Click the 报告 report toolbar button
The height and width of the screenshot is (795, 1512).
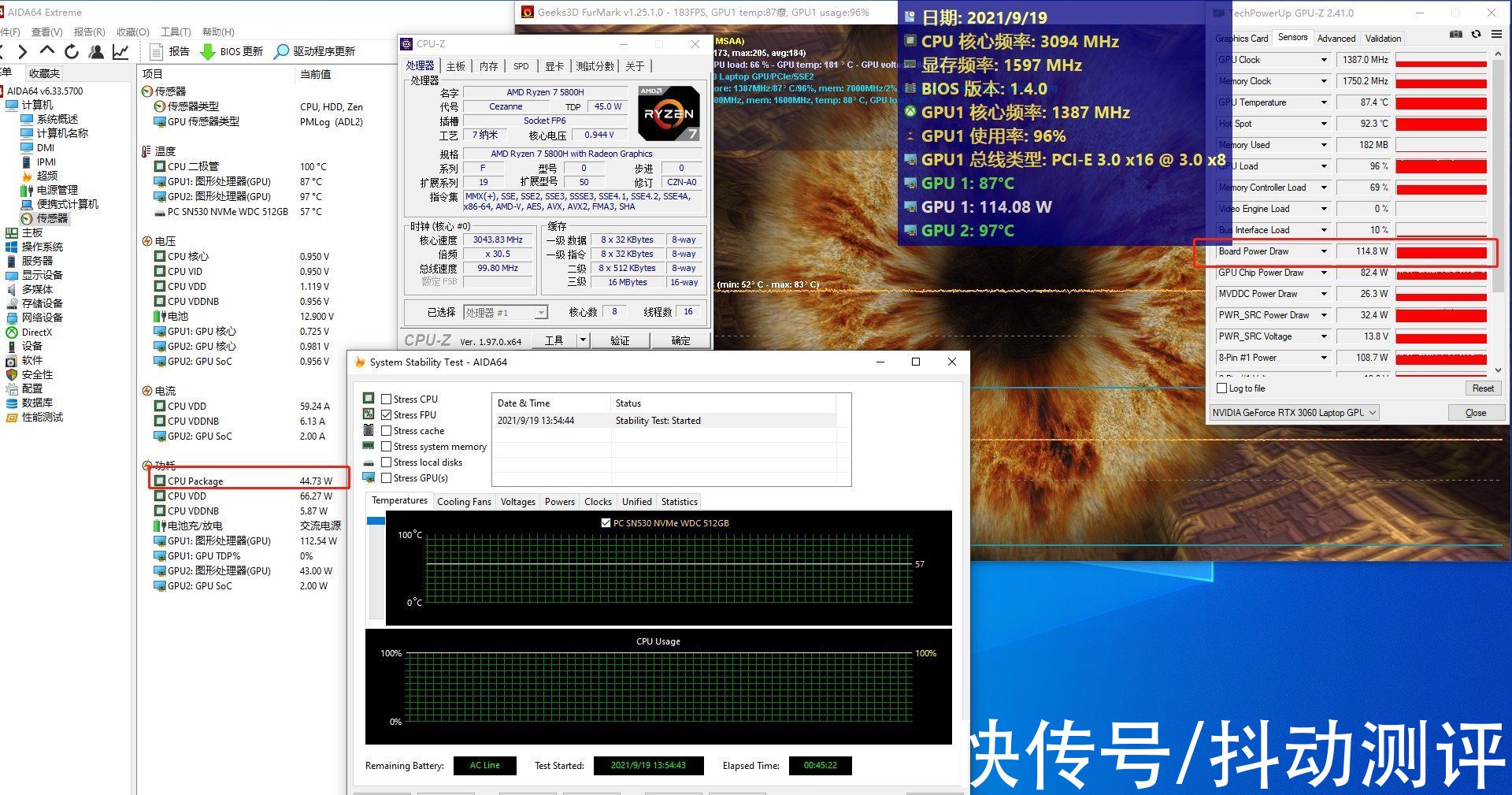170,51
